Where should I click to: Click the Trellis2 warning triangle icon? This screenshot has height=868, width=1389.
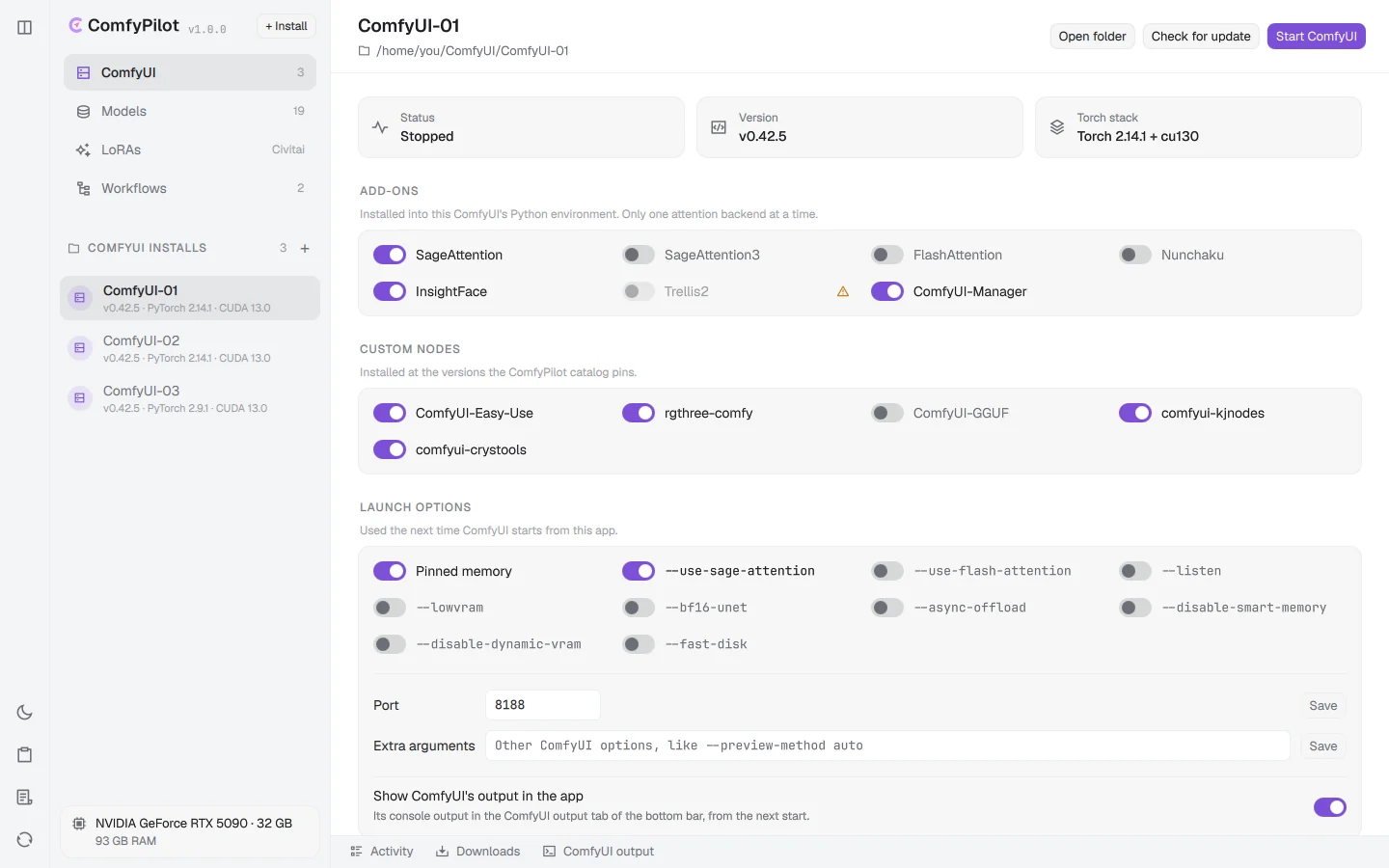(843, 291)
